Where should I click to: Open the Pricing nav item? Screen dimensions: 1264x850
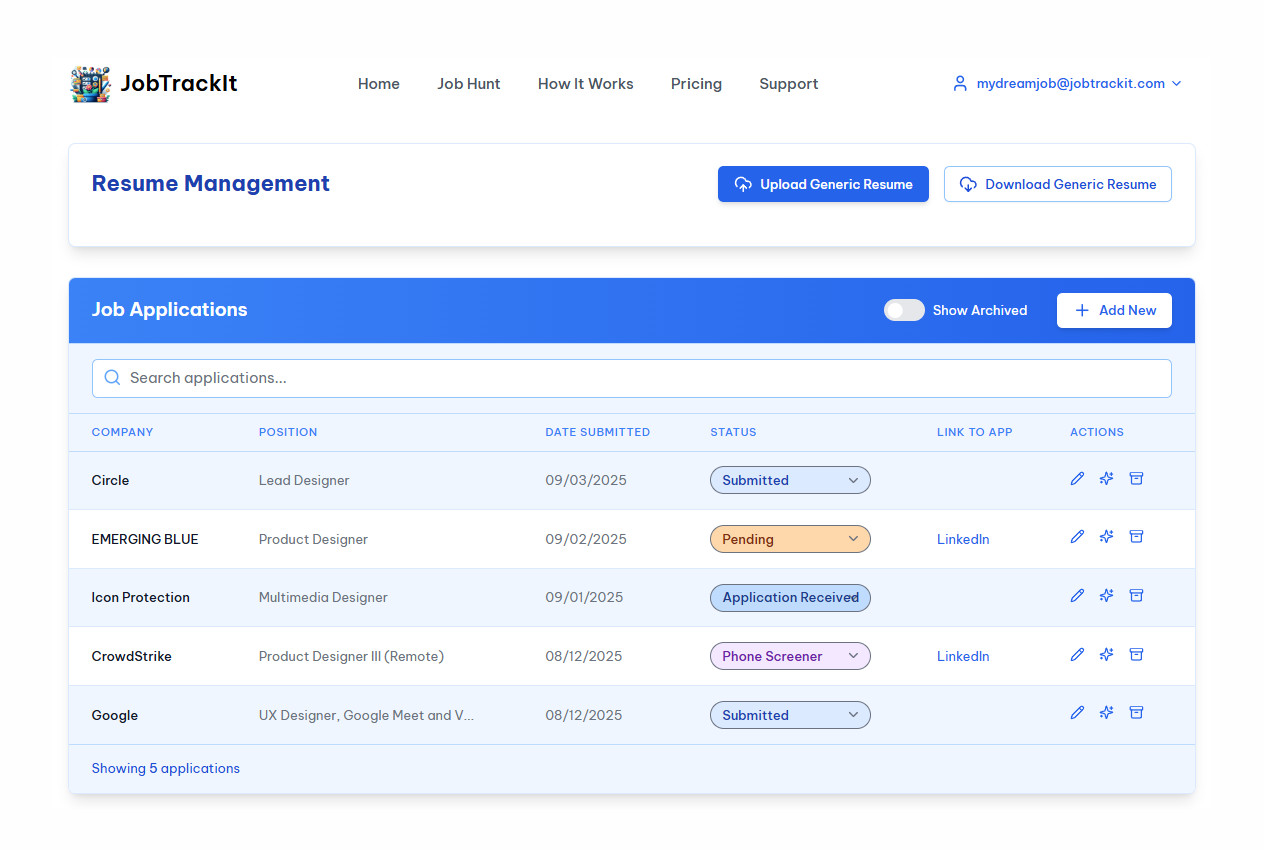pos(696,84)
